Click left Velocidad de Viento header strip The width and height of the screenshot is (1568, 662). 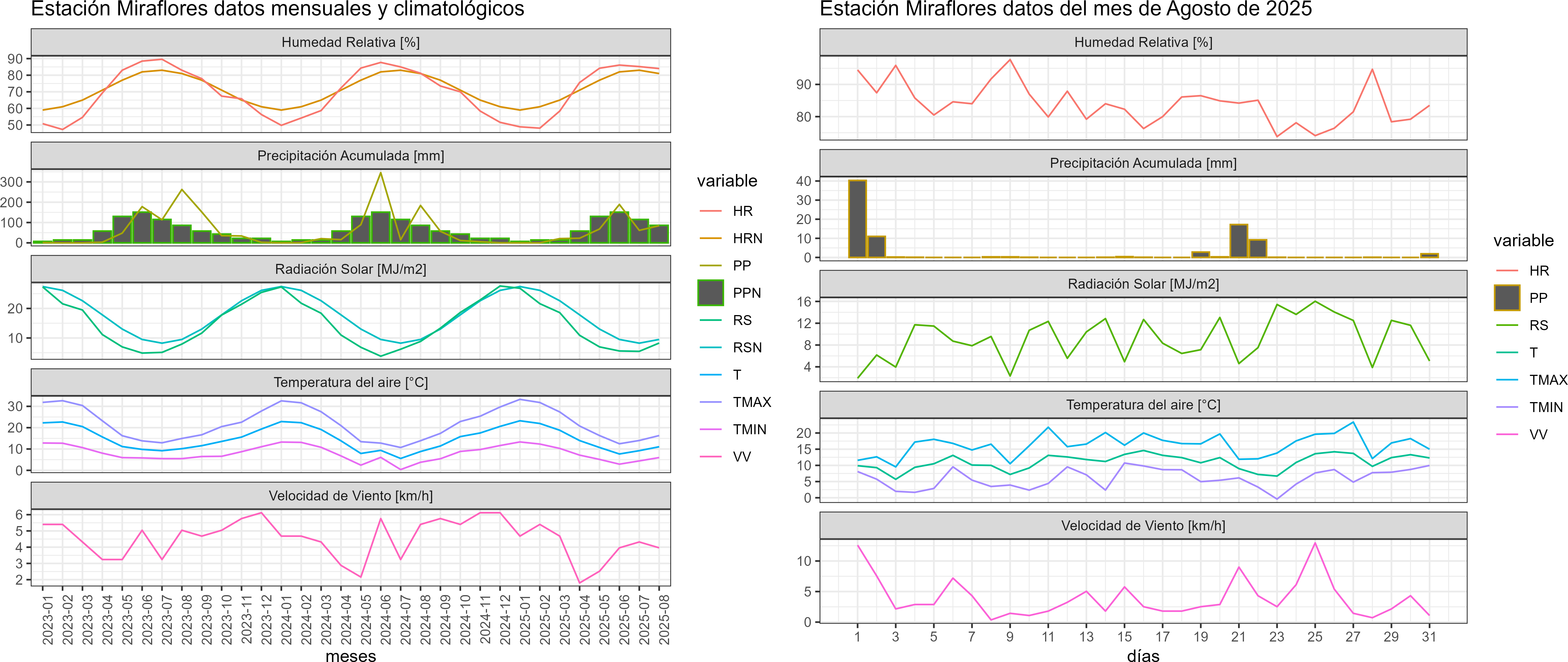350,496
